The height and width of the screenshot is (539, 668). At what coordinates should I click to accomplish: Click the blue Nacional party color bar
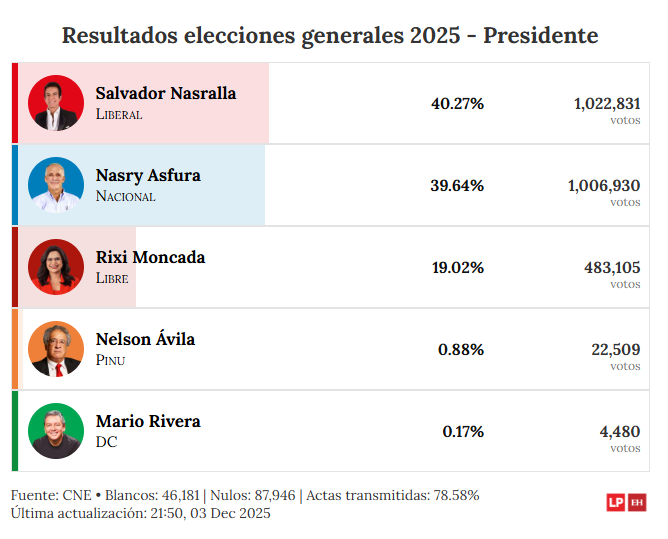[x=15, y=185]
